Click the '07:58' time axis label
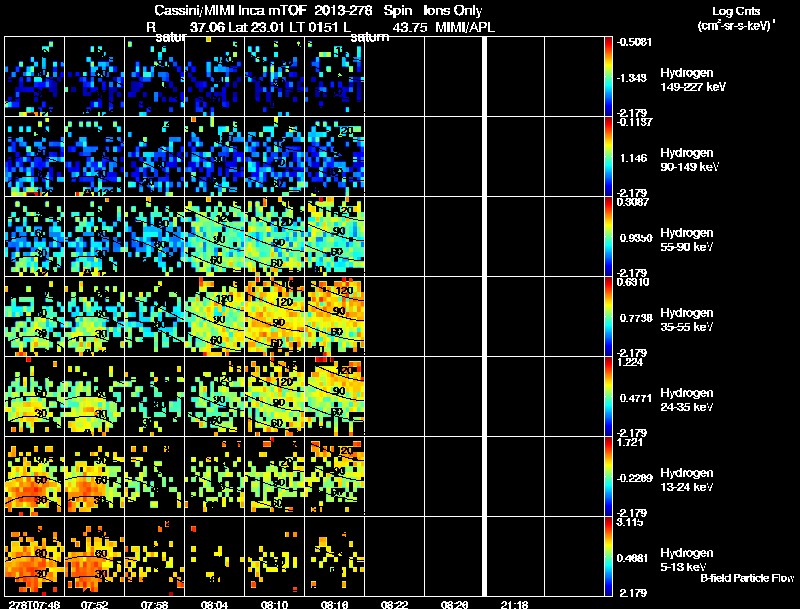This screenshot has height=609, width=800. [155, 604]
